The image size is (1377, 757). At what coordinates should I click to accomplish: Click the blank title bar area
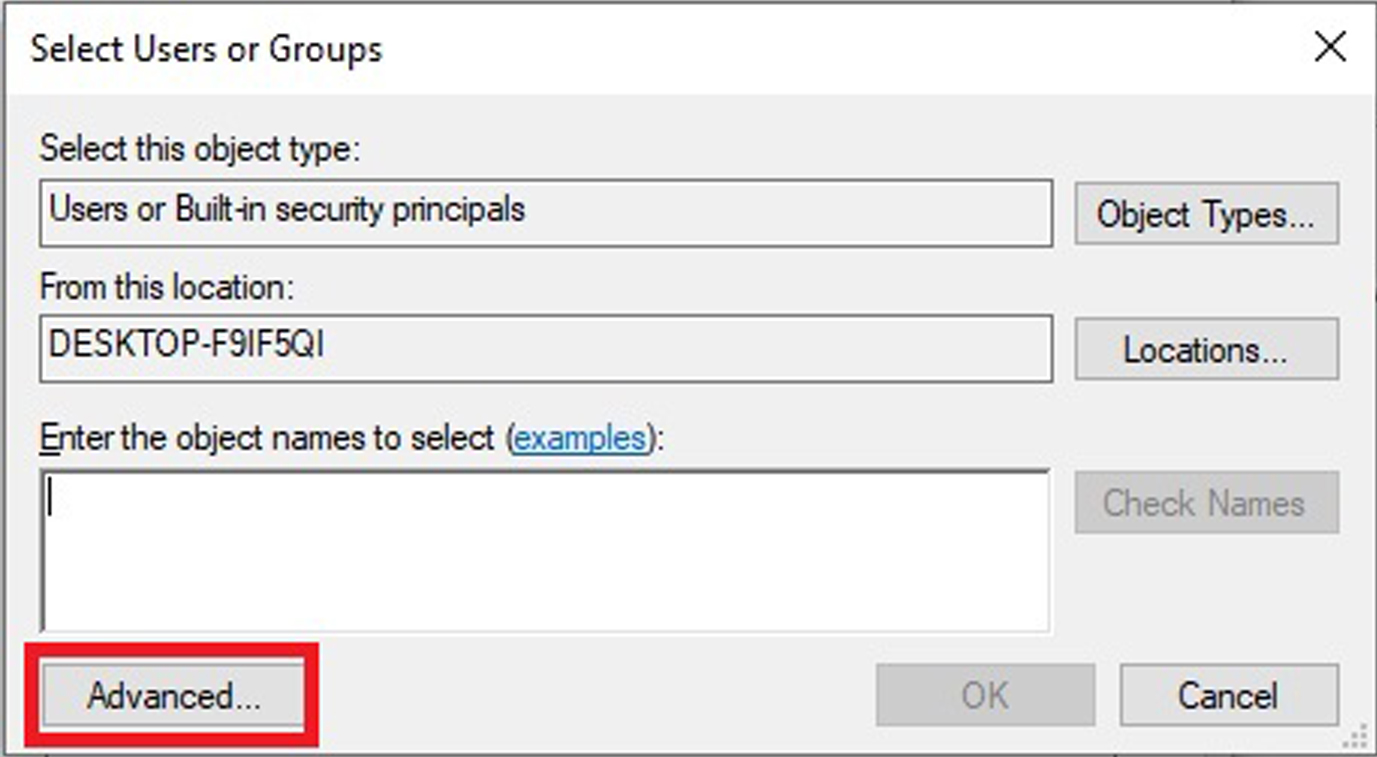tap(800, 48)
